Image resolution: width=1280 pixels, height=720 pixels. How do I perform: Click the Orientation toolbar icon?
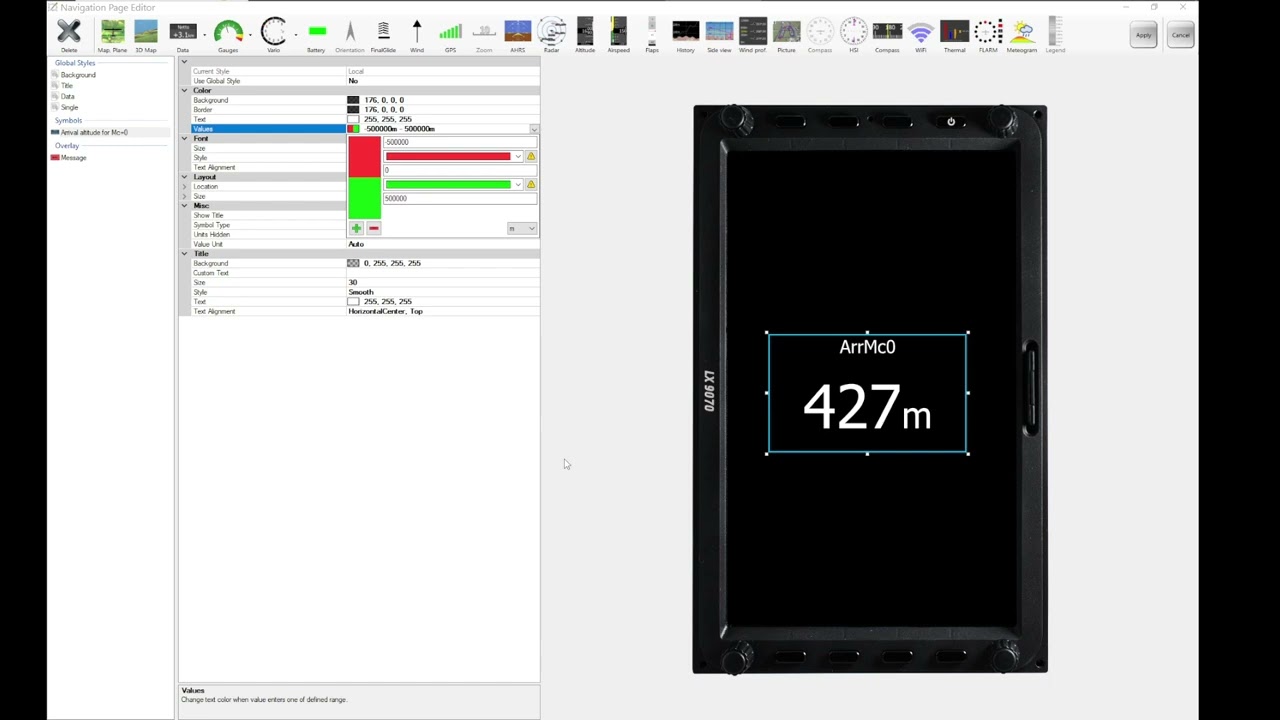(350, 34)
